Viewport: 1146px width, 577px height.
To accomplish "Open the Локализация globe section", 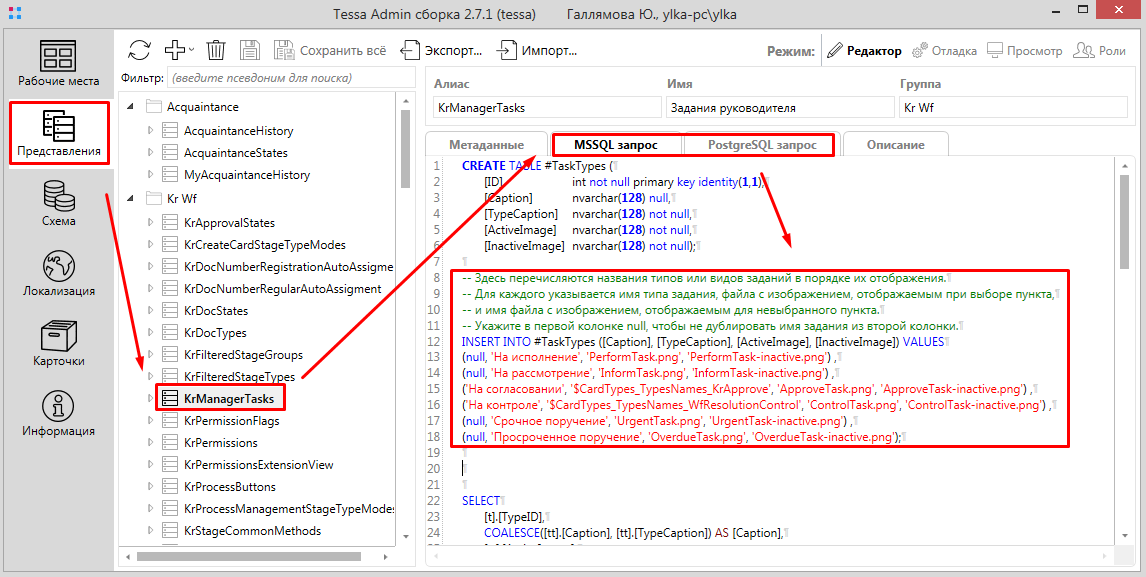I will (x=58, y=274).
